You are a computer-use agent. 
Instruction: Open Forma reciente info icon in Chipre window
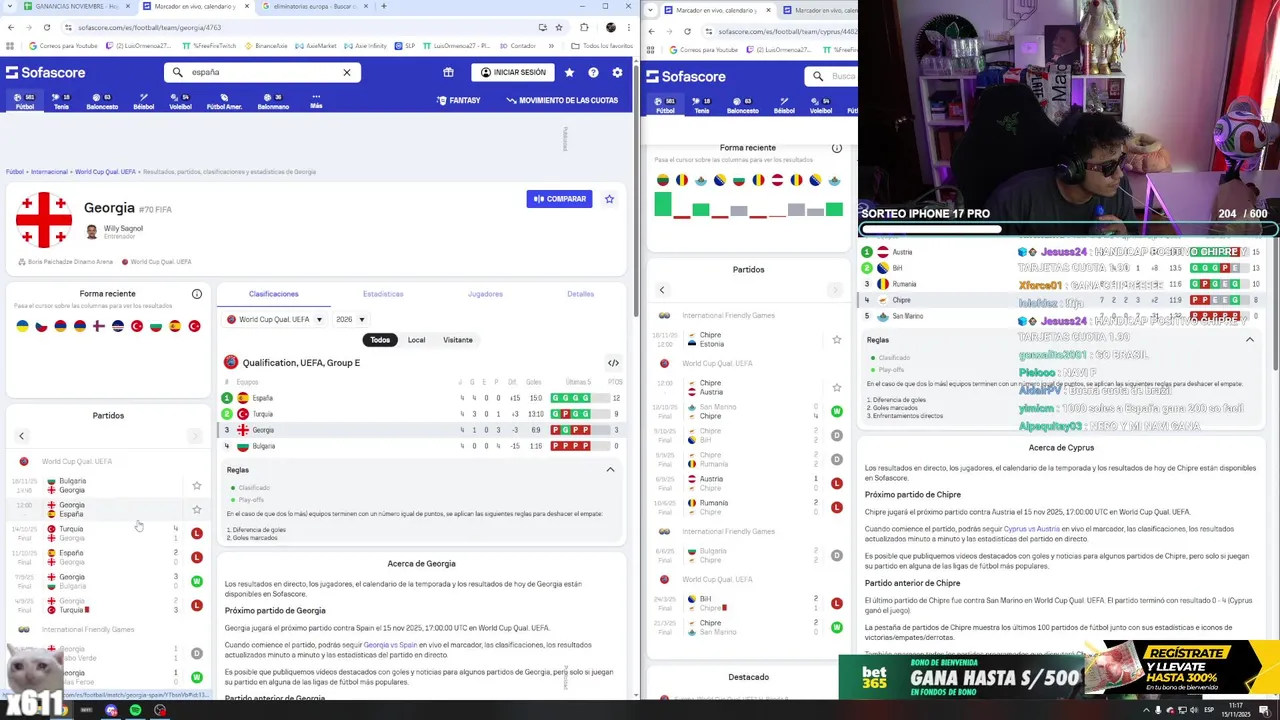[x=837, y=148]
